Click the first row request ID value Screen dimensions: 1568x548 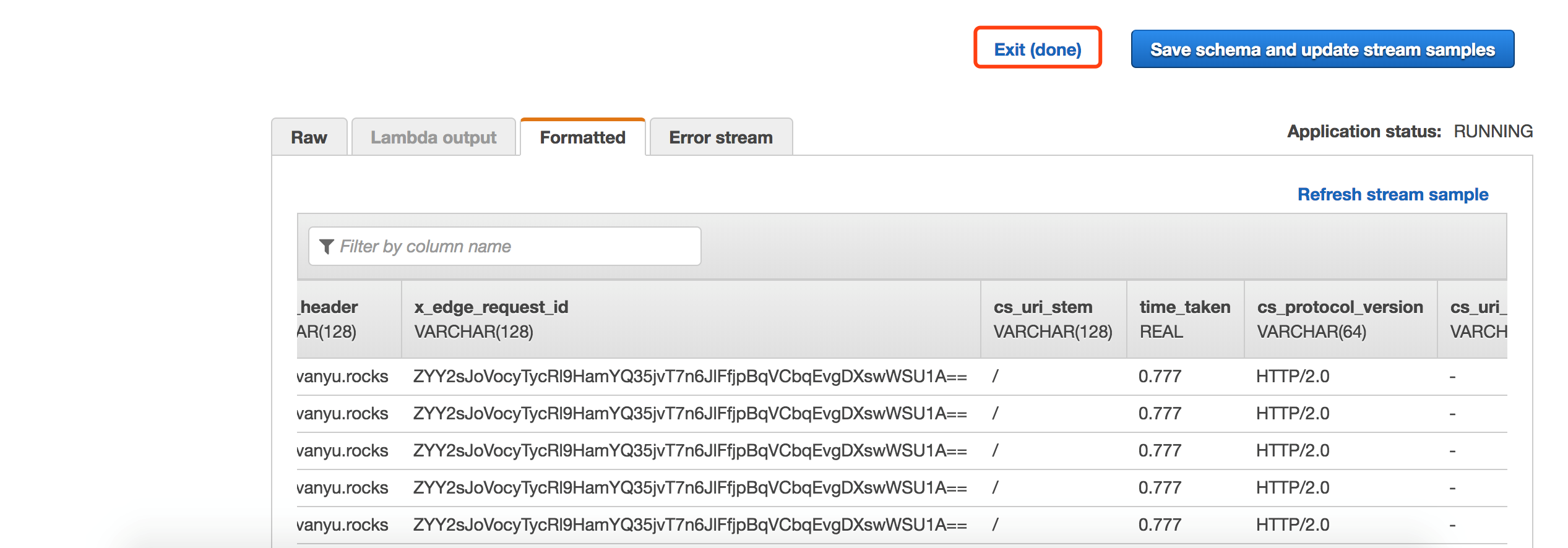tap(689, 376)
